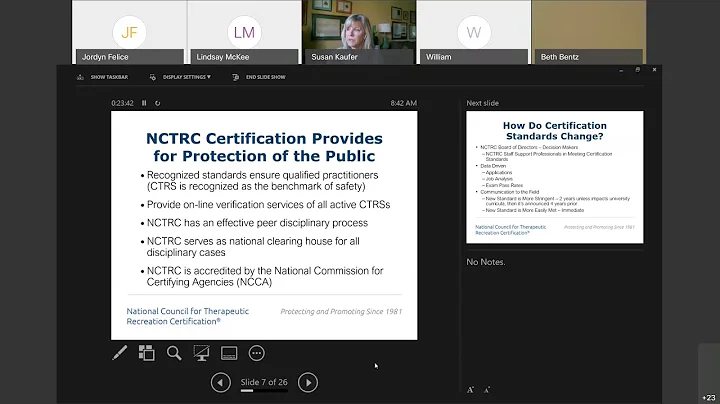Minimize the presenter view window
720x404 pixels.
[x=621, y=70]
